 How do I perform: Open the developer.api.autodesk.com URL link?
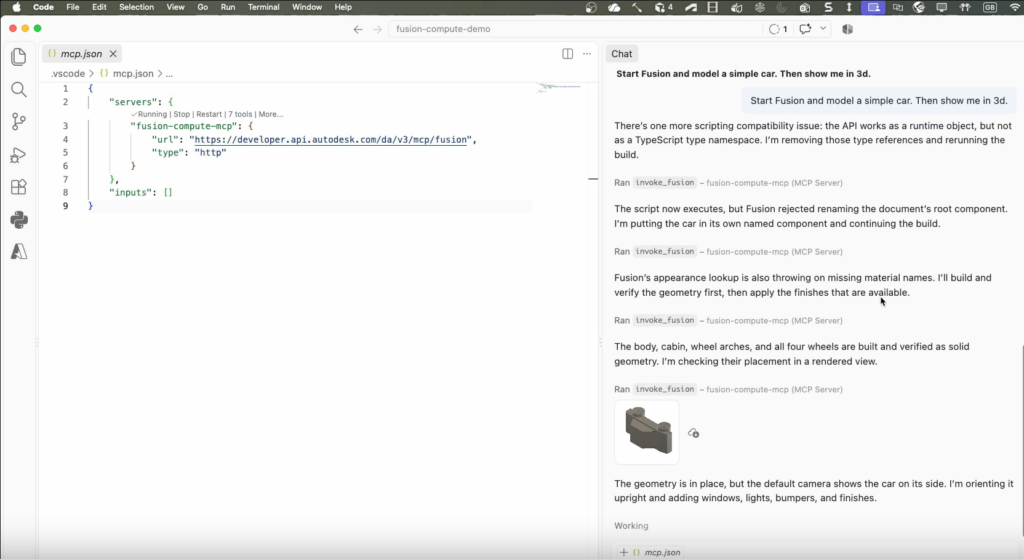(330, 140)
